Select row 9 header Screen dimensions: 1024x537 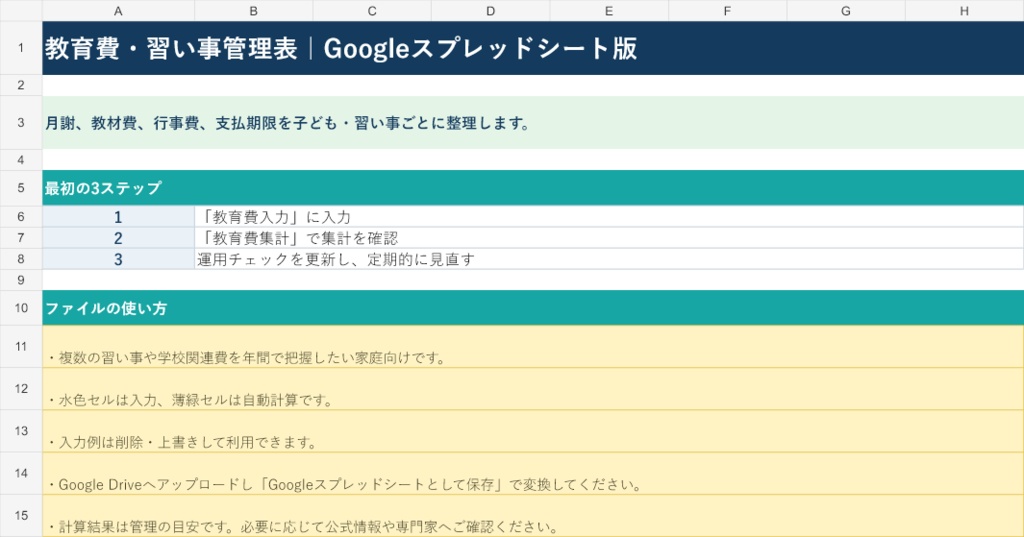(x=21, y=280)
